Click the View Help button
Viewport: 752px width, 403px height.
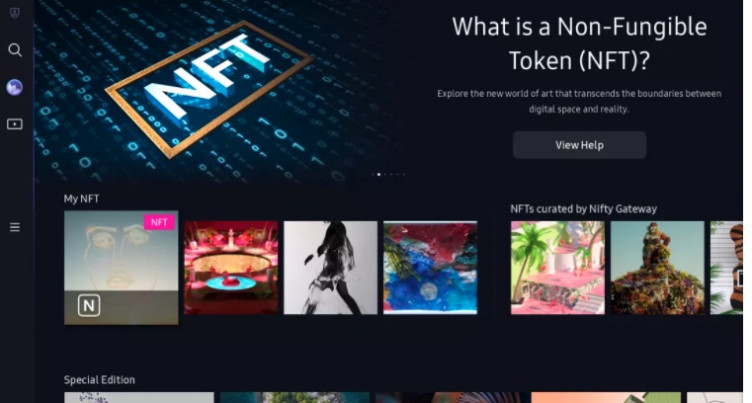click(x=579, y=145)
